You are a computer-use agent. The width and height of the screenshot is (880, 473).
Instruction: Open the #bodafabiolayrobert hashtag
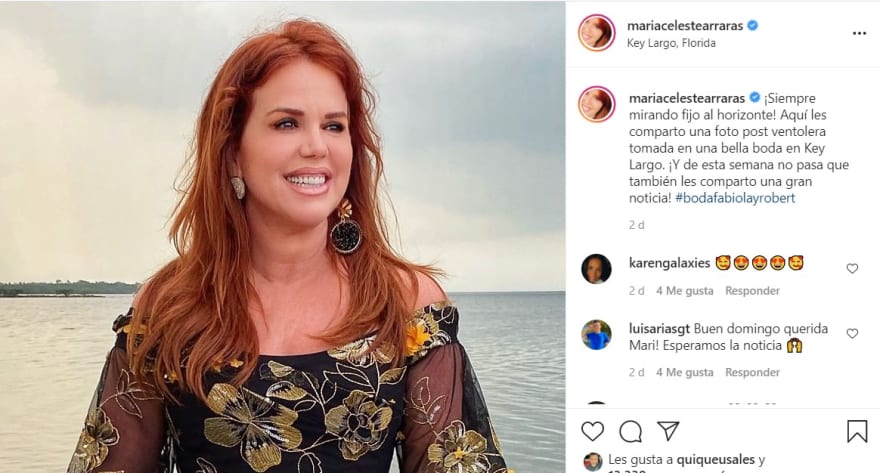[738, 198]
